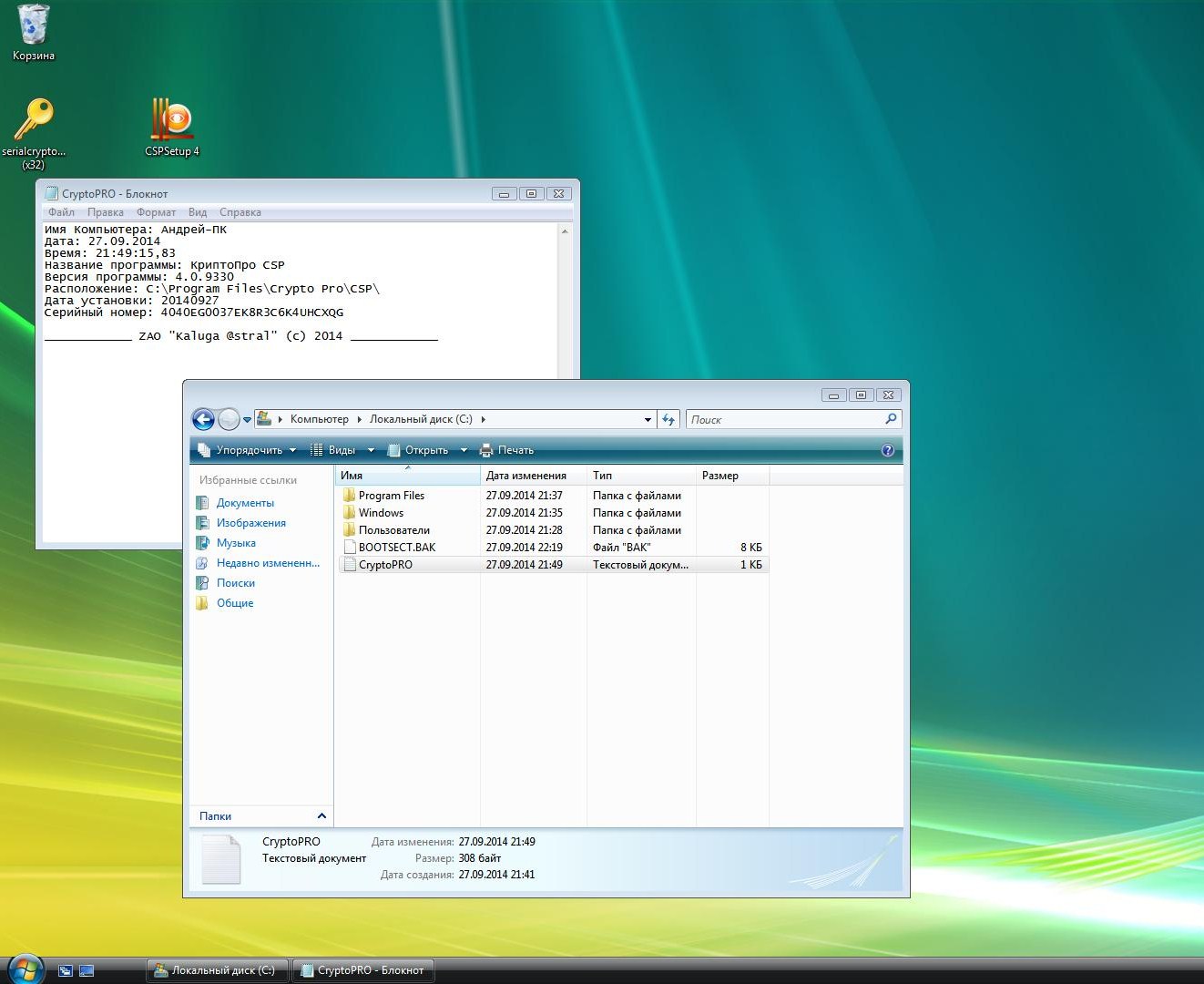Expand the Папки folders pane

pyautogui.click(x=321, y=816)
